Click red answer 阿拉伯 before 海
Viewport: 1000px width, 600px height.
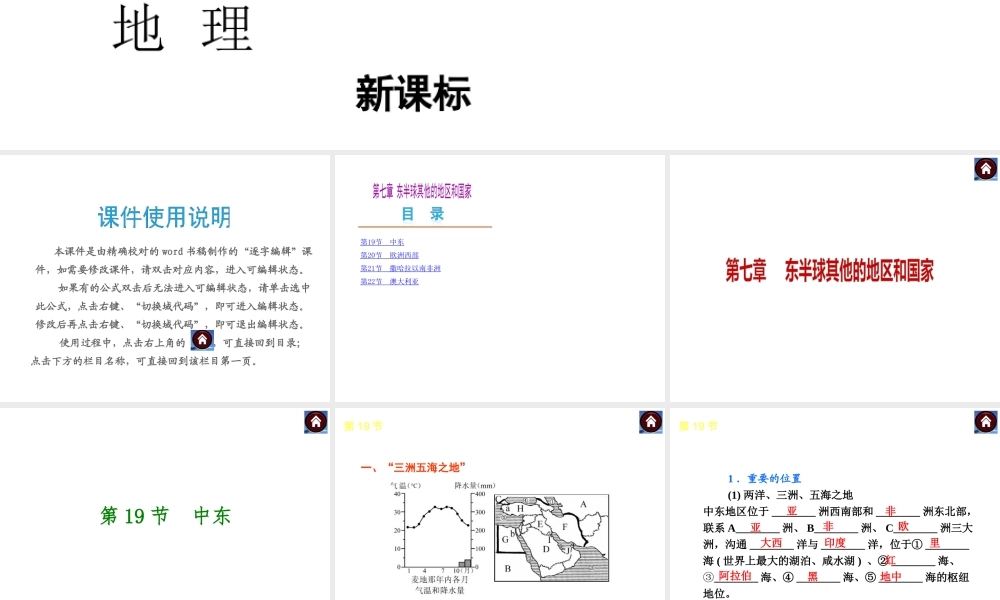pyautogui.click(x=735, y=576)
